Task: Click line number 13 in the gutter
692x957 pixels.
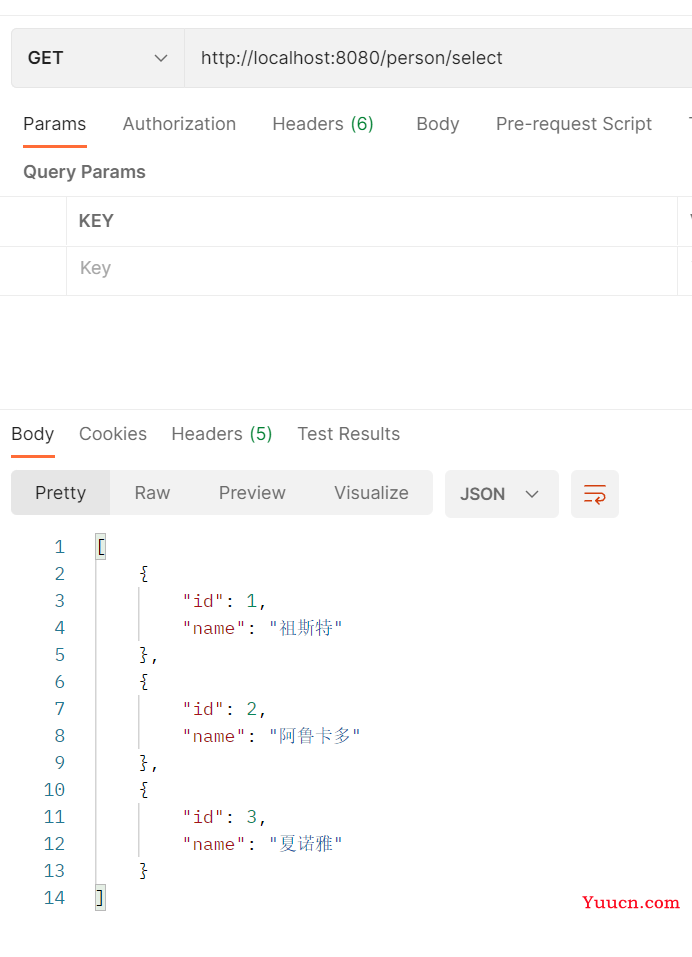Action: click(54, 871)
